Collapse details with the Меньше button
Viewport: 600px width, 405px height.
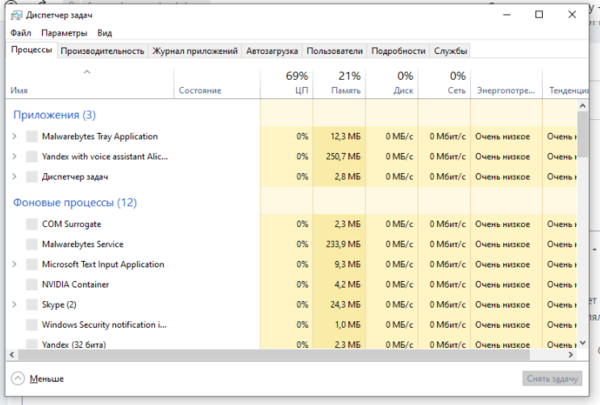point(38,379)
